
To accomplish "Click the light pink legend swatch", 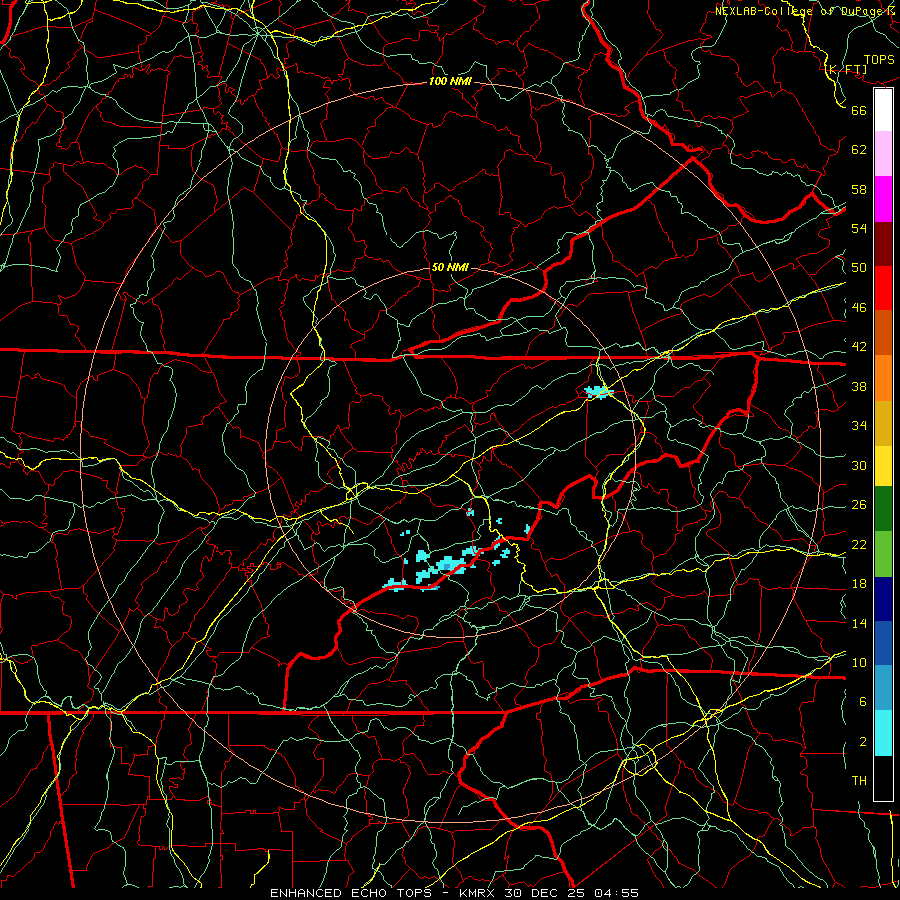I will (883, 154).
